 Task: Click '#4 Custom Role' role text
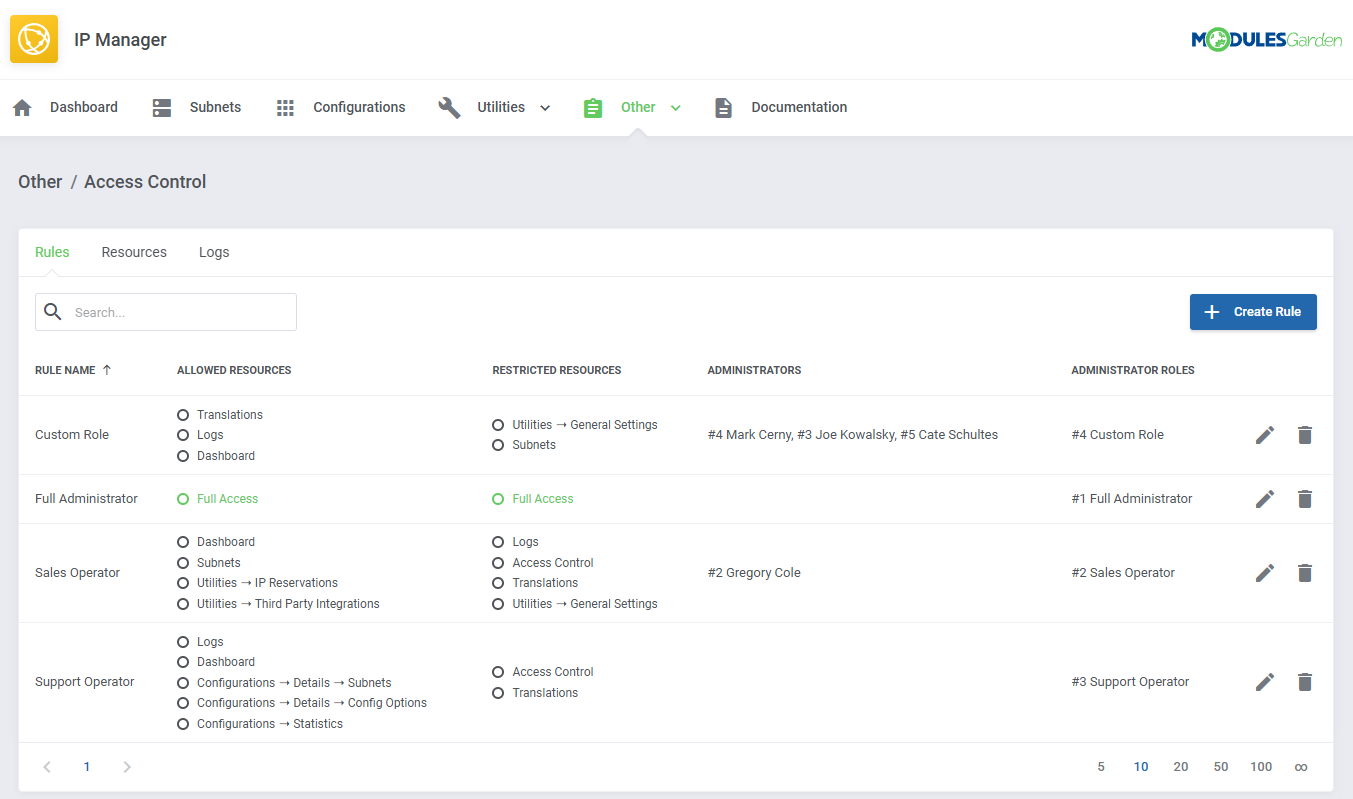(1118, 435)
